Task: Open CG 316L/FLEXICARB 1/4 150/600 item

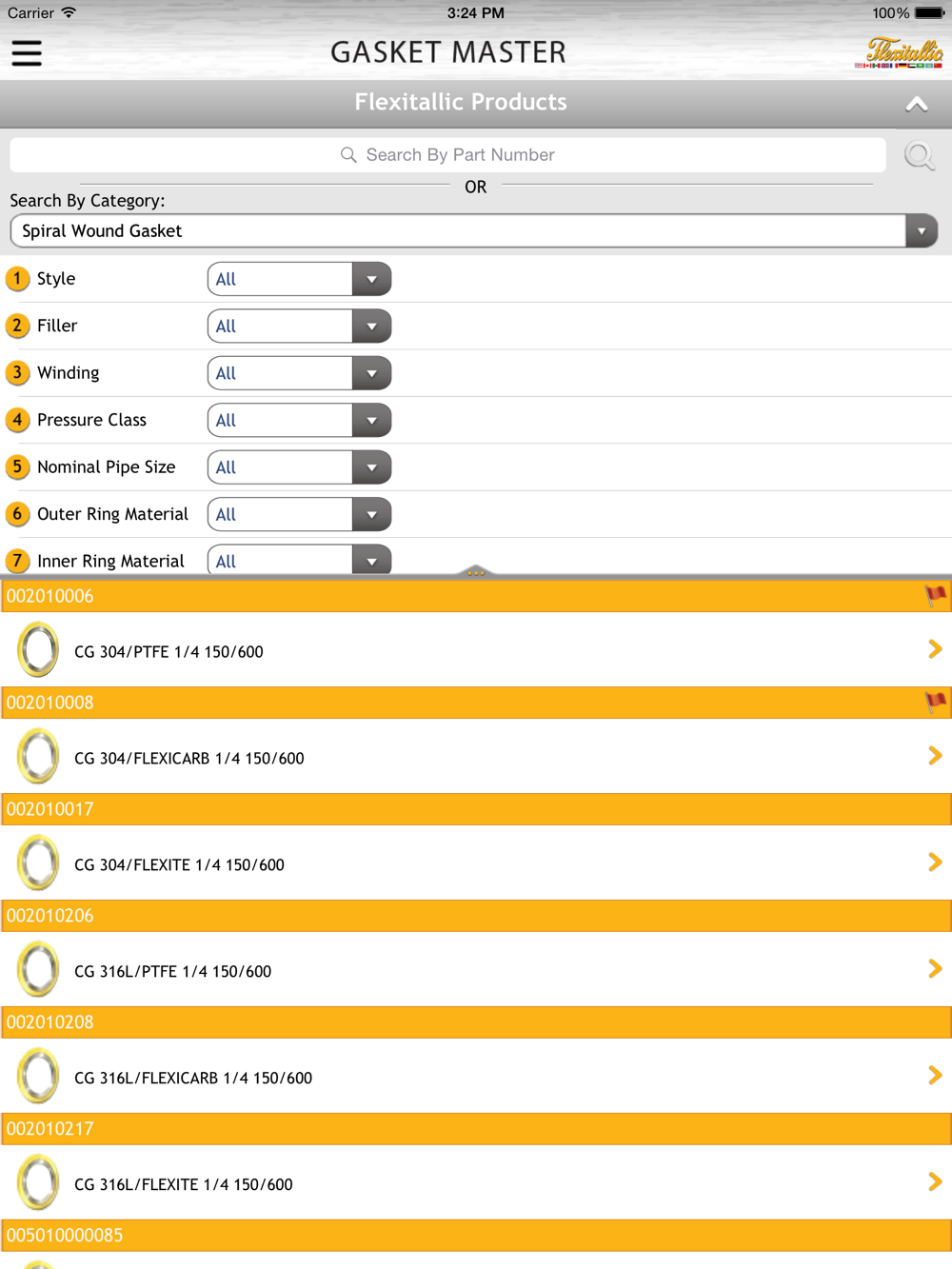Action: click(476, 1077)
